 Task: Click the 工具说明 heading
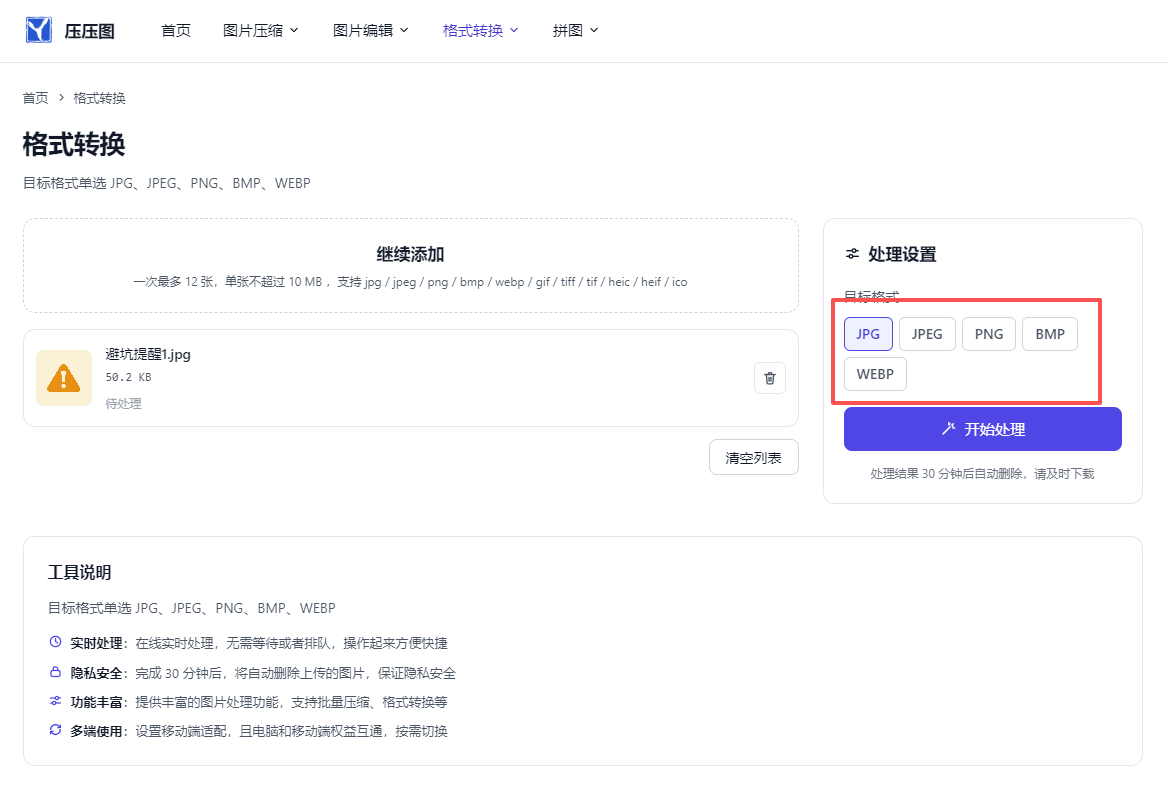(80, 572)
